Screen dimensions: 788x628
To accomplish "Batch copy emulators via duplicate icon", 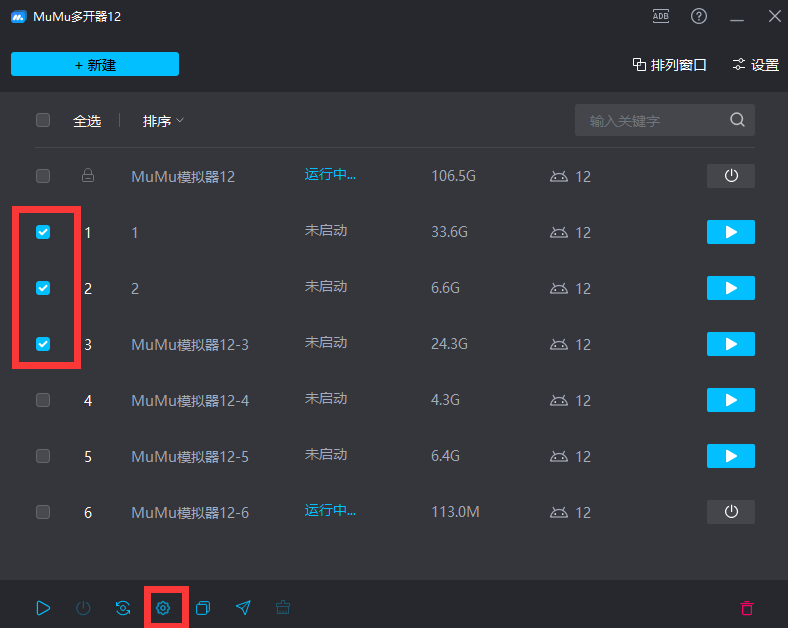I will [x=203, y=608].
